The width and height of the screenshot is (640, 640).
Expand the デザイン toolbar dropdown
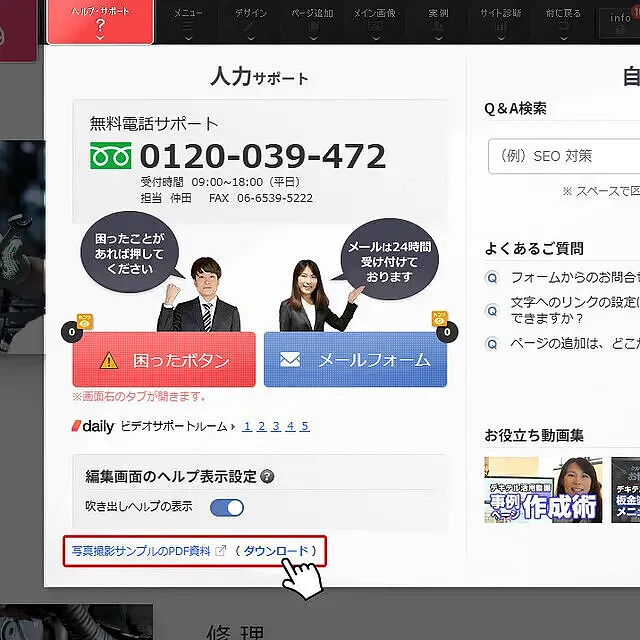[x=251, y=21]
